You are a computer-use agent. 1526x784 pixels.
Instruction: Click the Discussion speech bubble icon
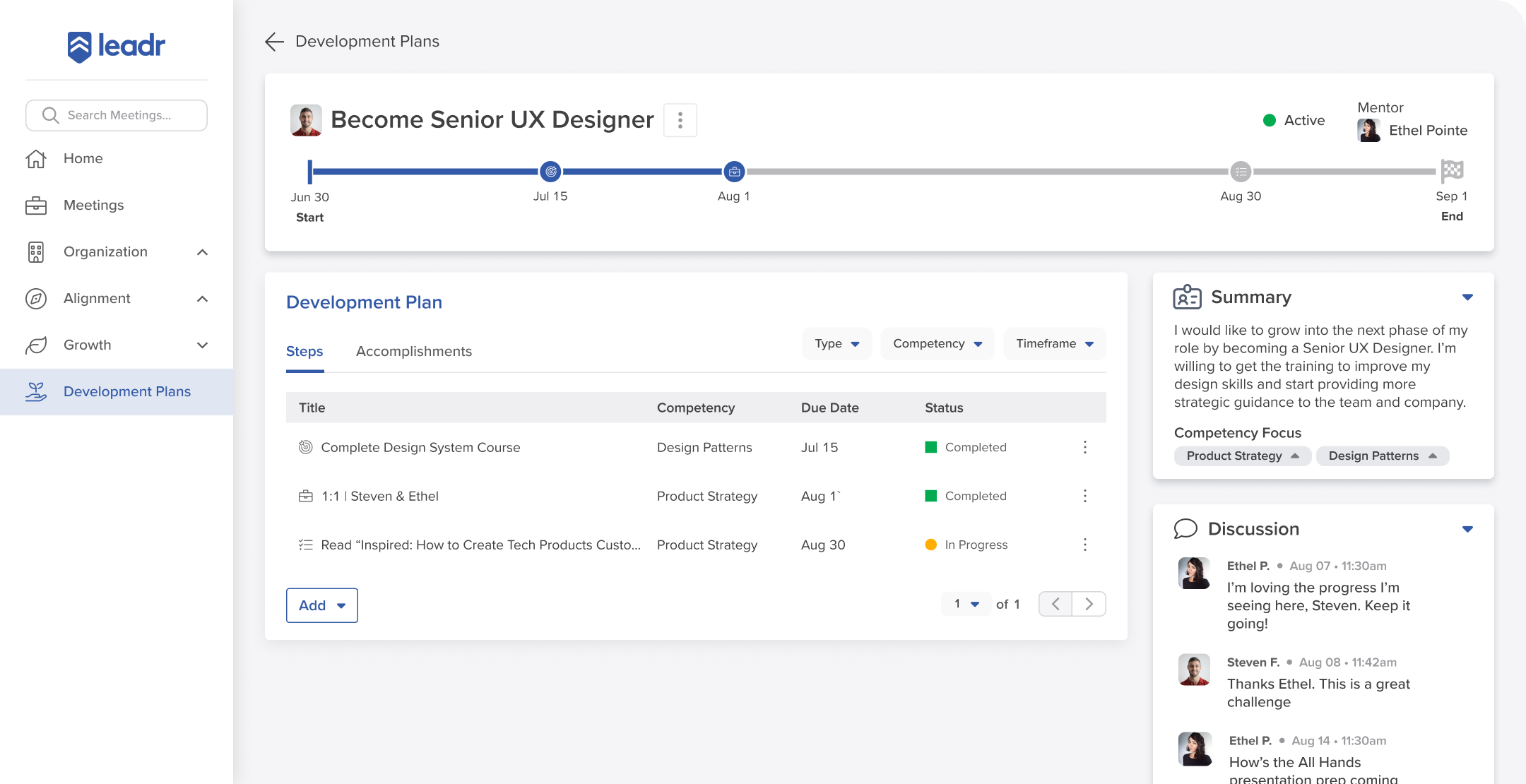[1185, 529]
